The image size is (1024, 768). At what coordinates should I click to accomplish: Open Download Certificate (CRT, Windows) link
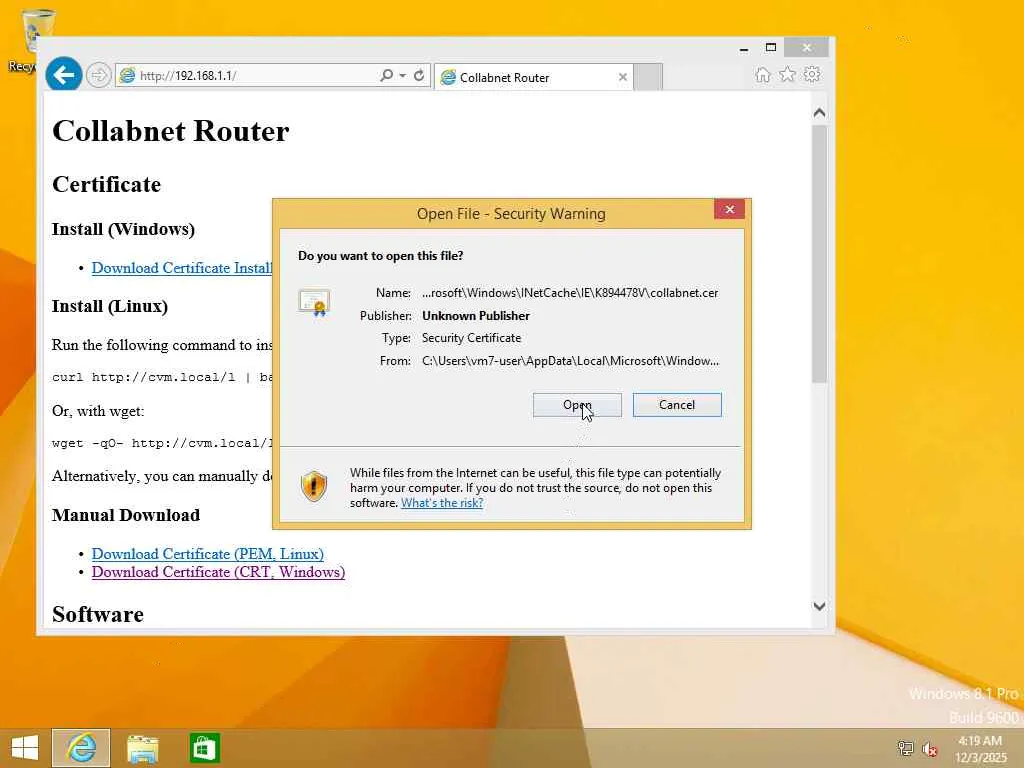[218, 572]
